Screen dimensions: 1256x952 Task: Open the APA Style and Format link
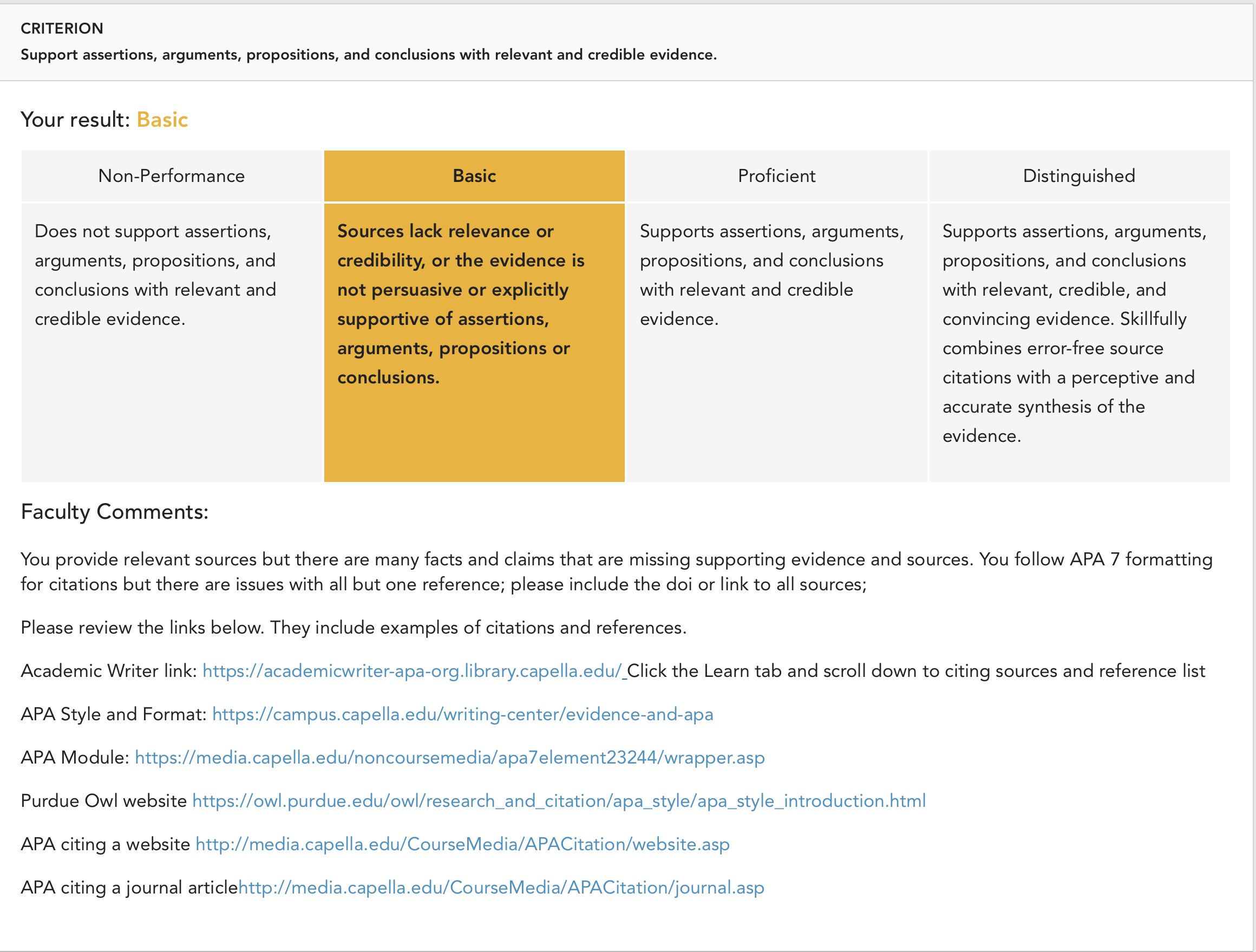point(463,714)
